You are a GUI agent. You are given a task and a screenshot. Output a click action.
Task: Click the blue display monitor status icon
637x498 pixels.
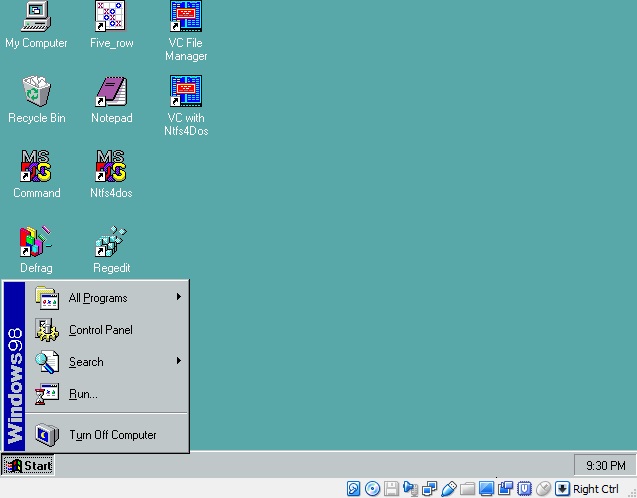(x=486, y=488)
